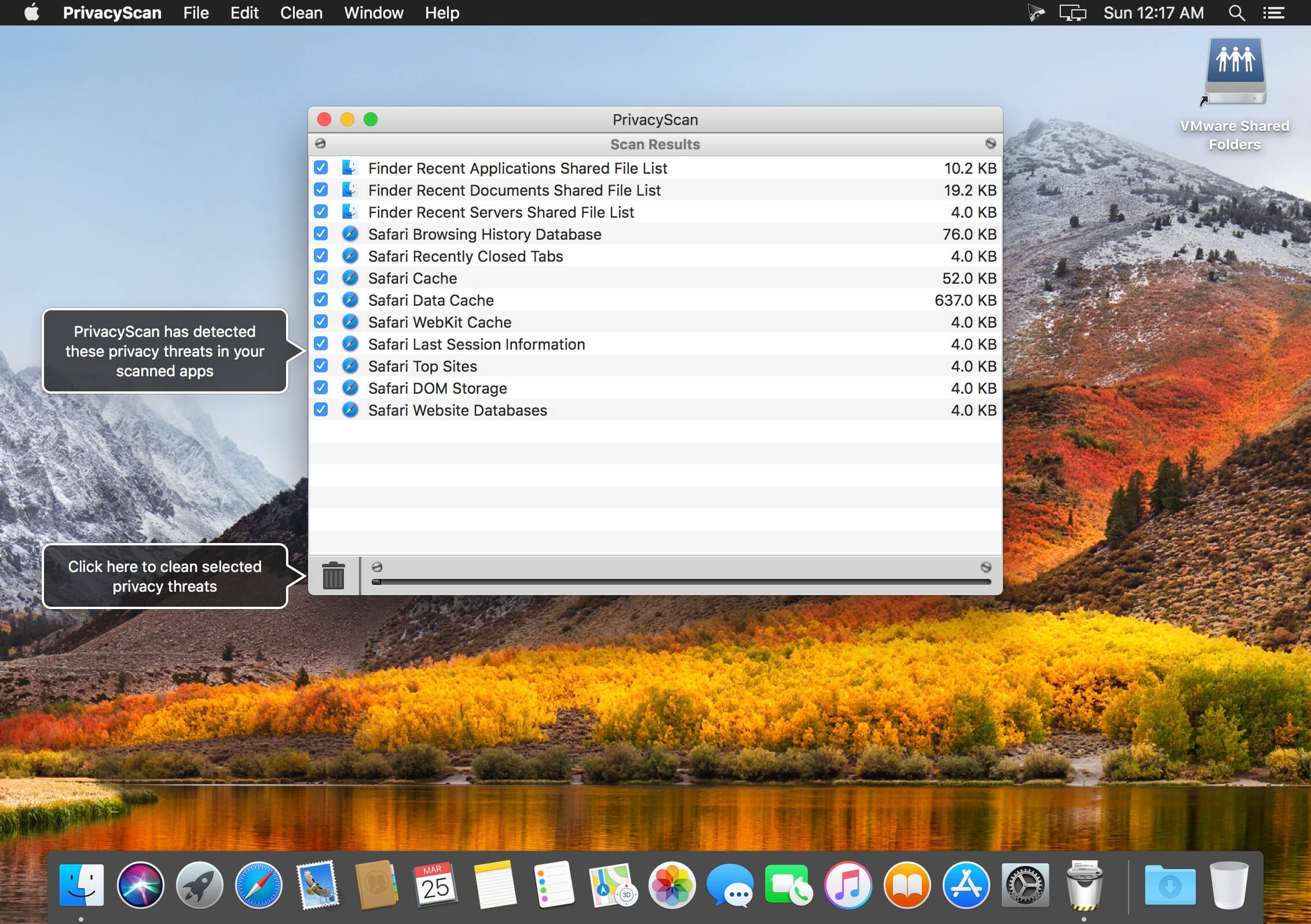Open PrivacyScan shredder icon in dock
This screenshot has height=924, width=1311.
(1085, 885)
